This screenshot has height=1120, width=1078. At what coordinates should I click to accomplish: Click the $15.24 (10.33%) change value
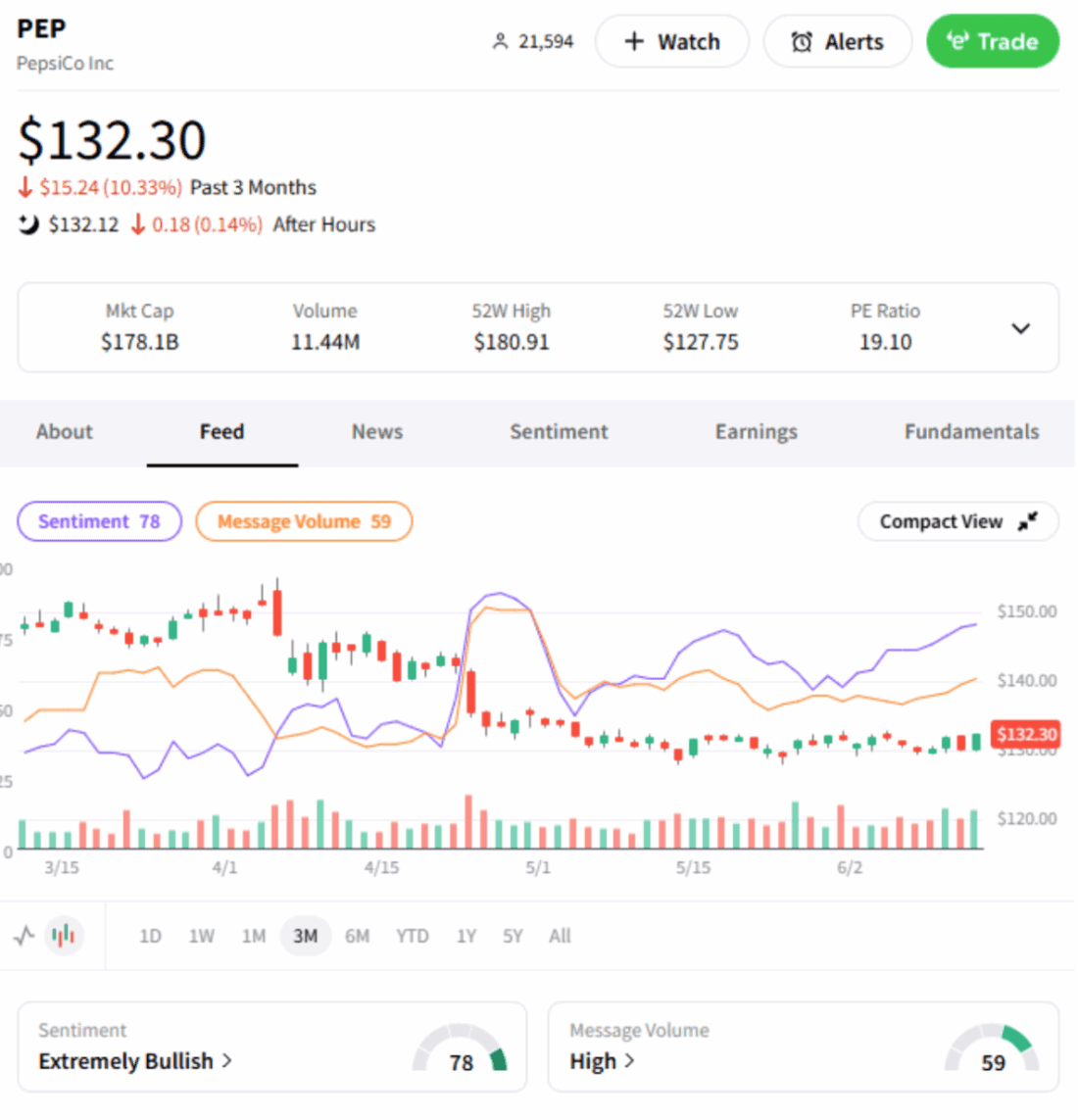click(111, 187)
